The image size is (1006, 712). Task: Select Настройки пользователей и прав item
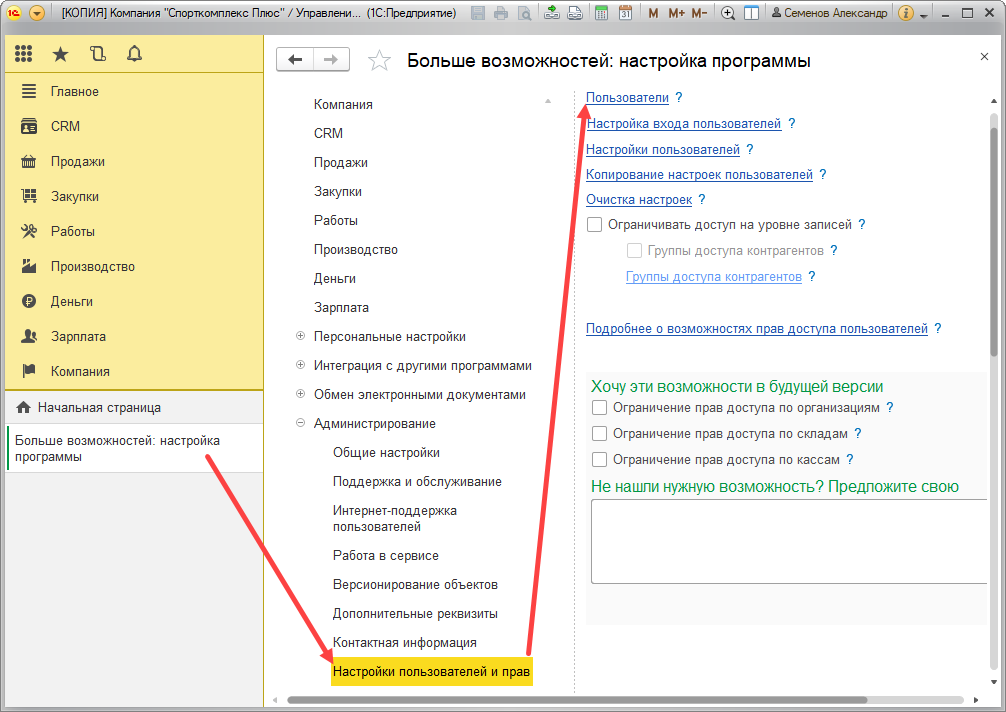431,672
